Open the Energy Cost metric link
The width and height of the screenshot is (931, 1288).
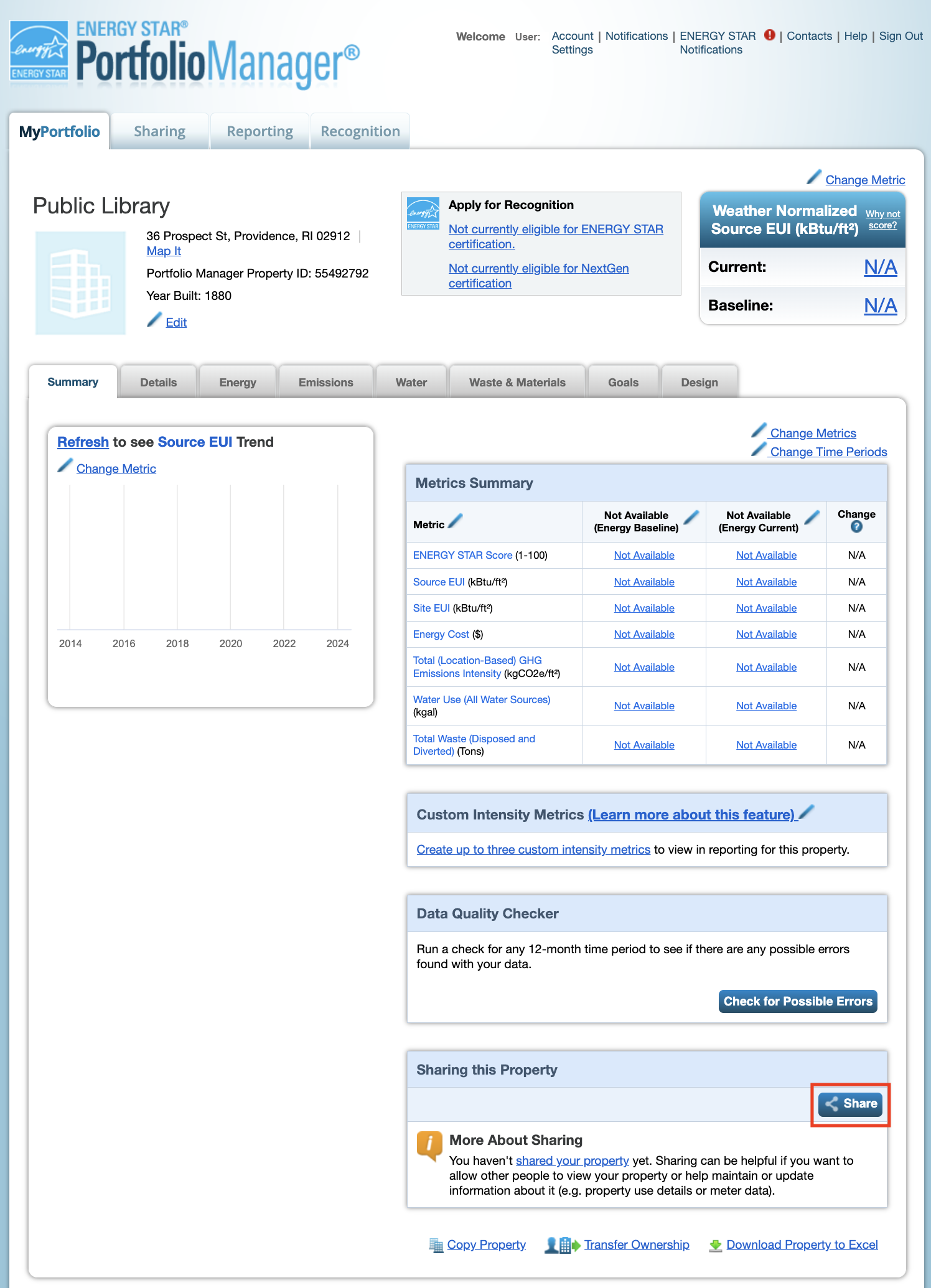point(441,634)
